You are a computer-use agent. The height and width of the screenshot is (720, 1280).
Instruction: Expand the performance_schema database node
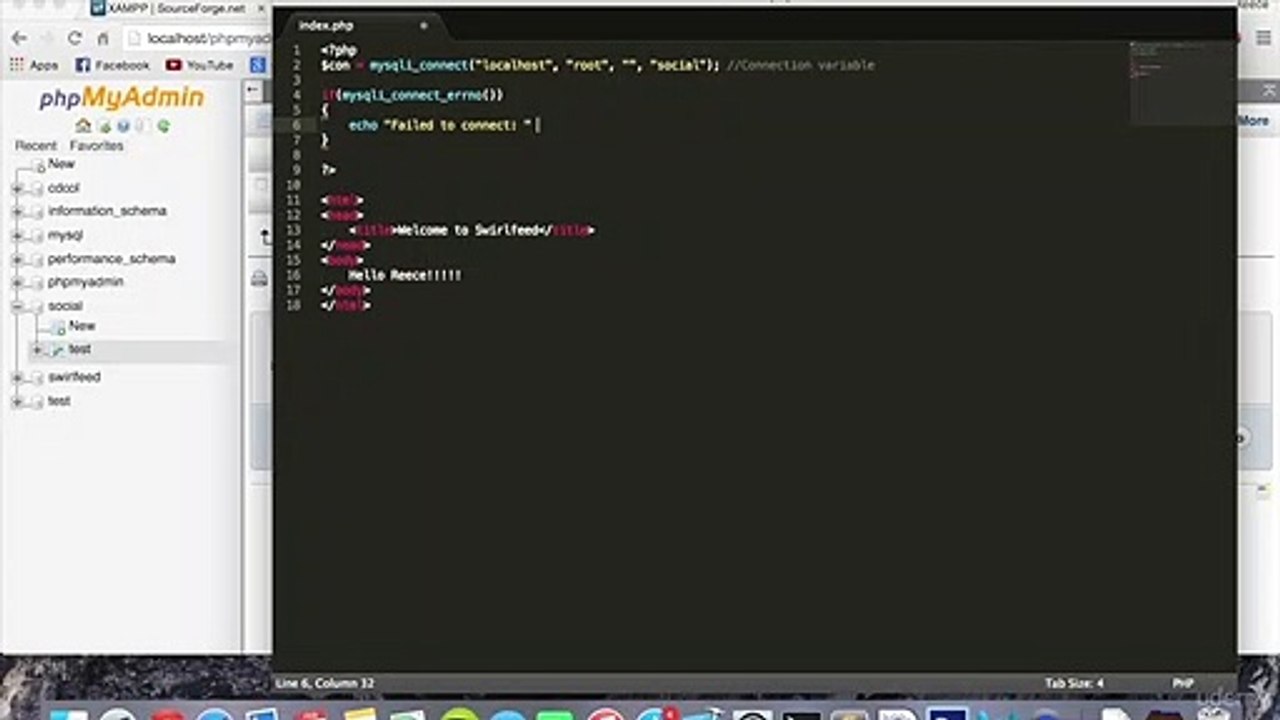point(17,259)
